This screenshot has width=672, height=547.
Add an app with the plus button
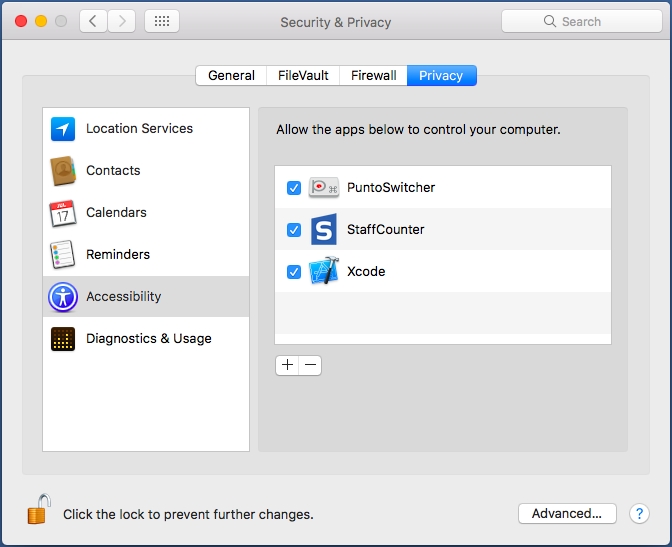point(287,365)
